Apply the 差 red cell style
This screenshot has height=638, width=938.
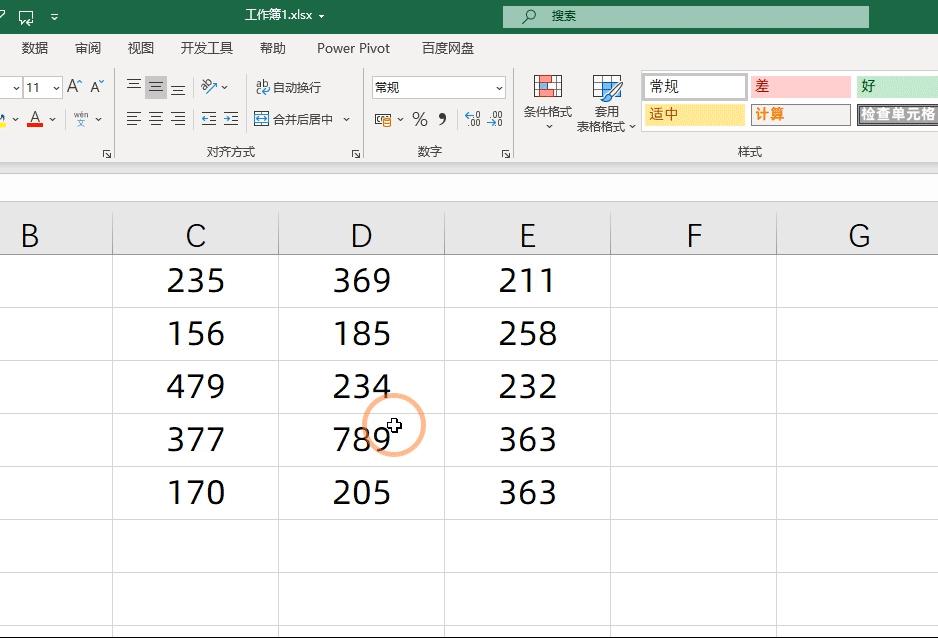pos(800,87)
